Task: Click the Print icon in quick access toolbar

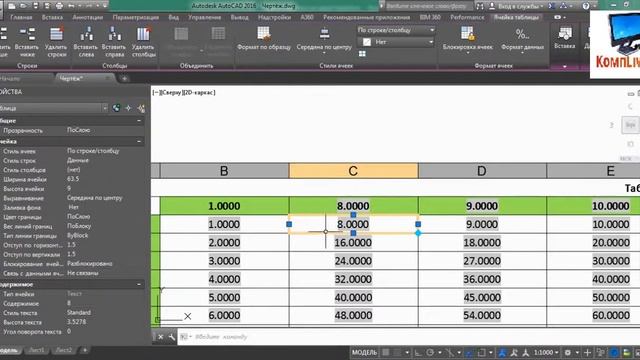Action: (60, 6)
